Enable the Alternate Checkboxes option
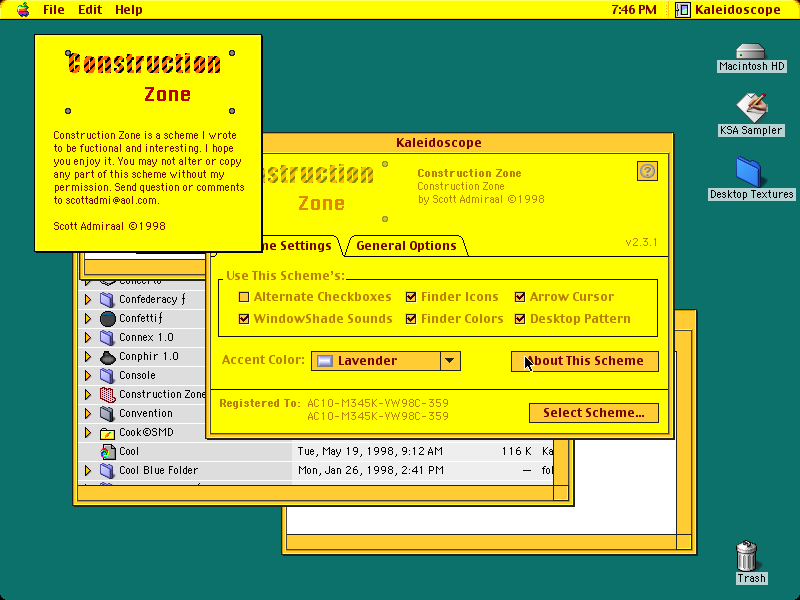The image size is (800, 600). [244, 297]
